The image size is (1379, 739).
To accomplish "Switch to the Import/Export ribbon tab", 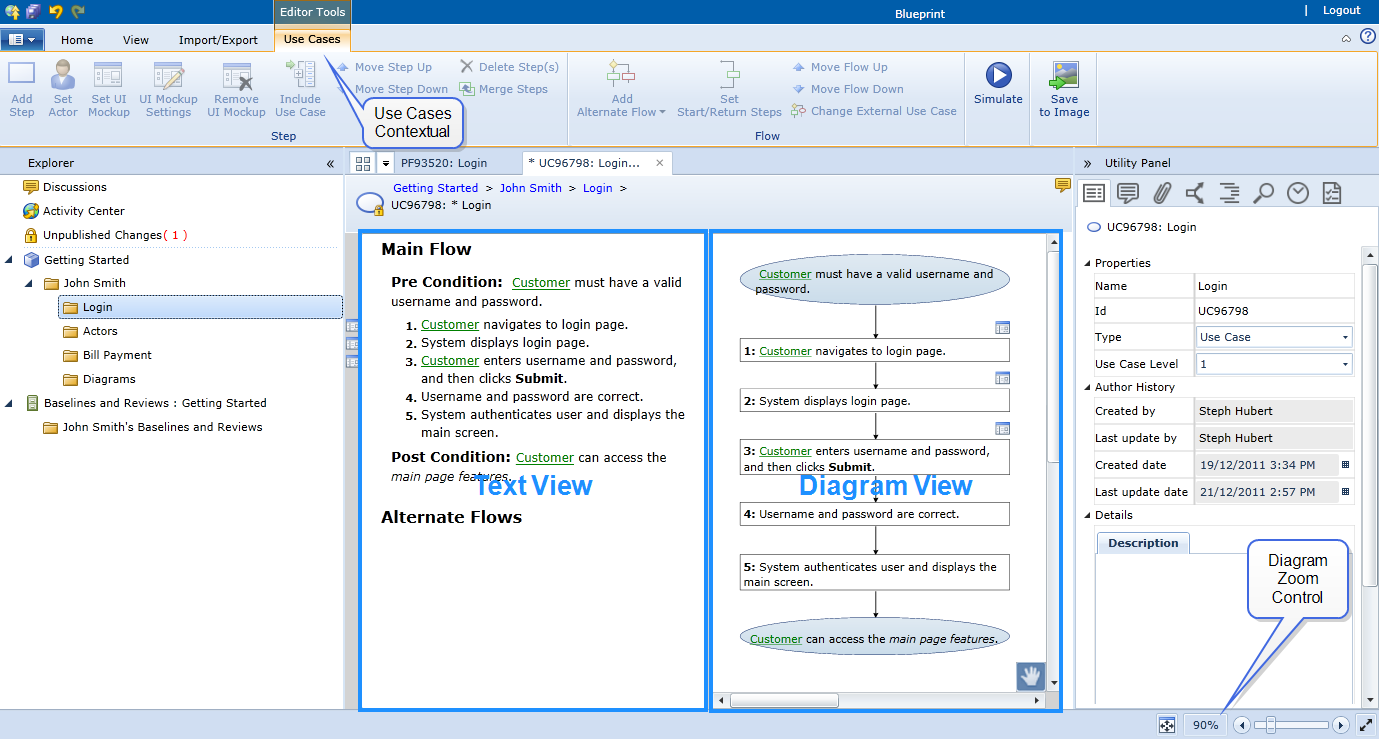I will tap(218, 40).
